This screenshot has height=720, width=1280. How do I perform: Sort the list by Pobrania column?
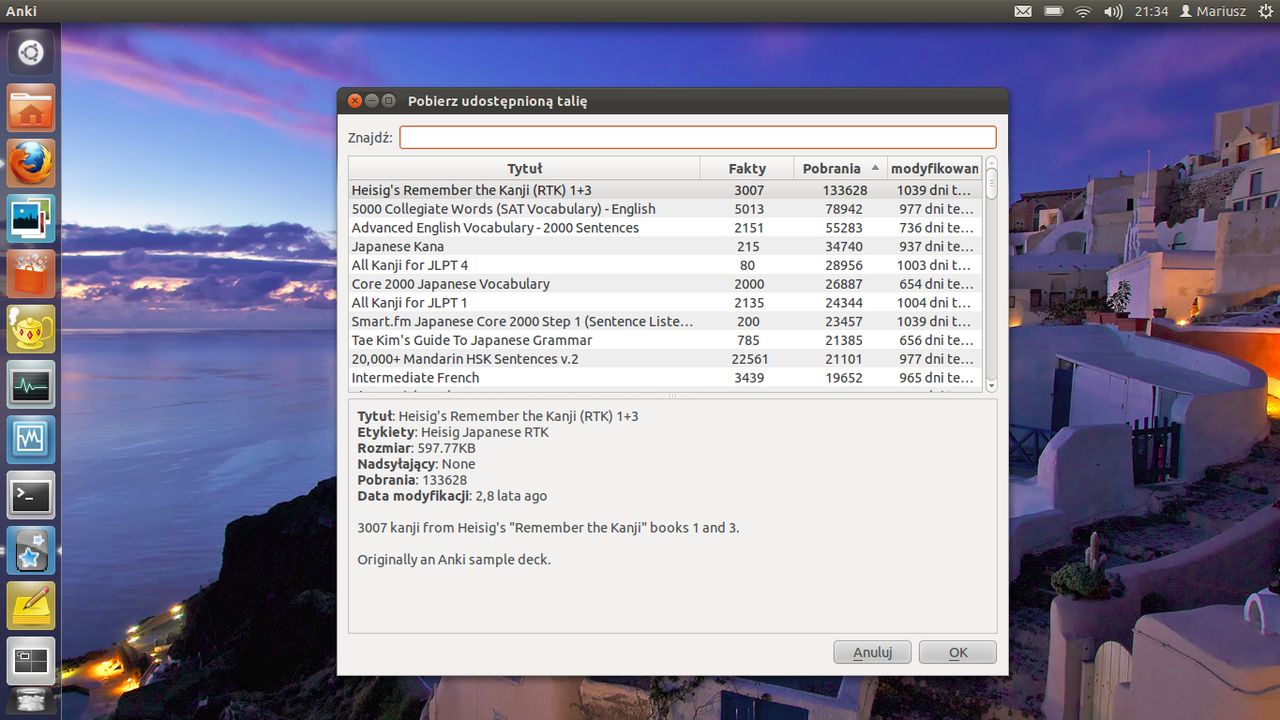841,168
